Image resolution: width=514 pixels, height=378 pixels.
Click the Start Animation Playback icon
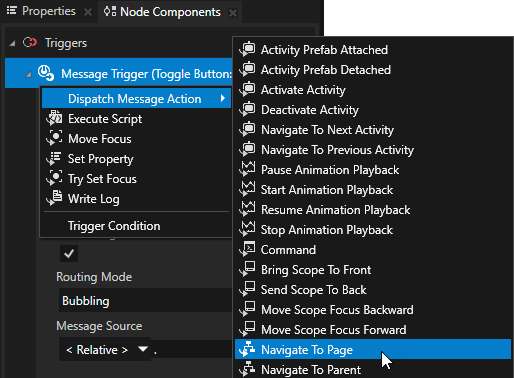[x=247, y=189]
